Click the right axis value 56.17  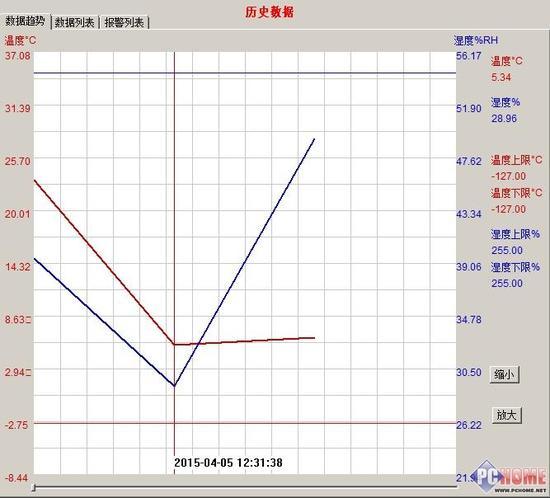[469, 56]
